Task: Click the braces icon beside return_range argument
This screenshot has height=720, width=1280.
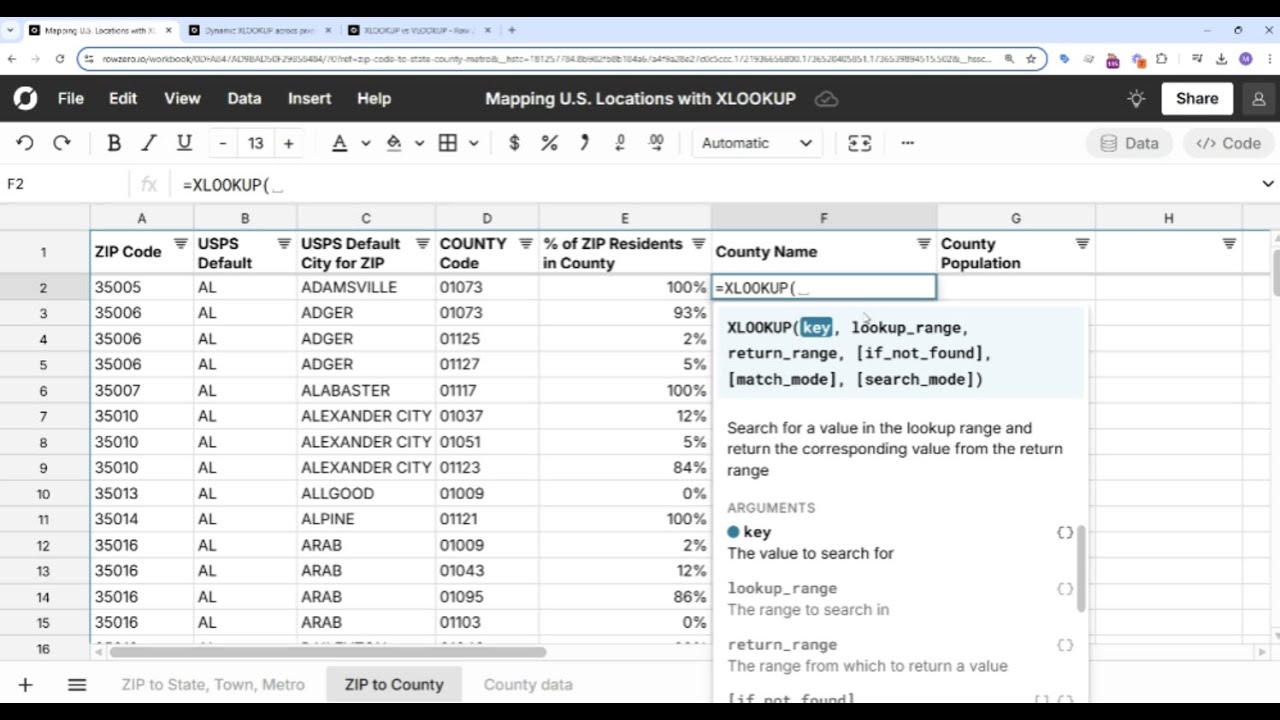Action: (x=1065, y=645)
